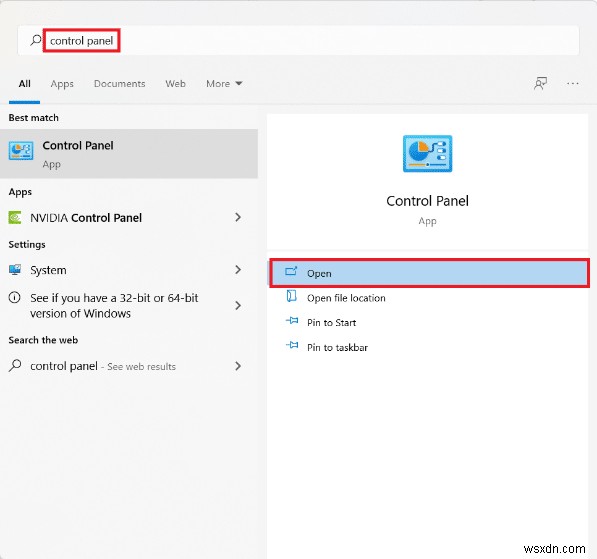Expand the web results chevron arrow

(238, 366)
